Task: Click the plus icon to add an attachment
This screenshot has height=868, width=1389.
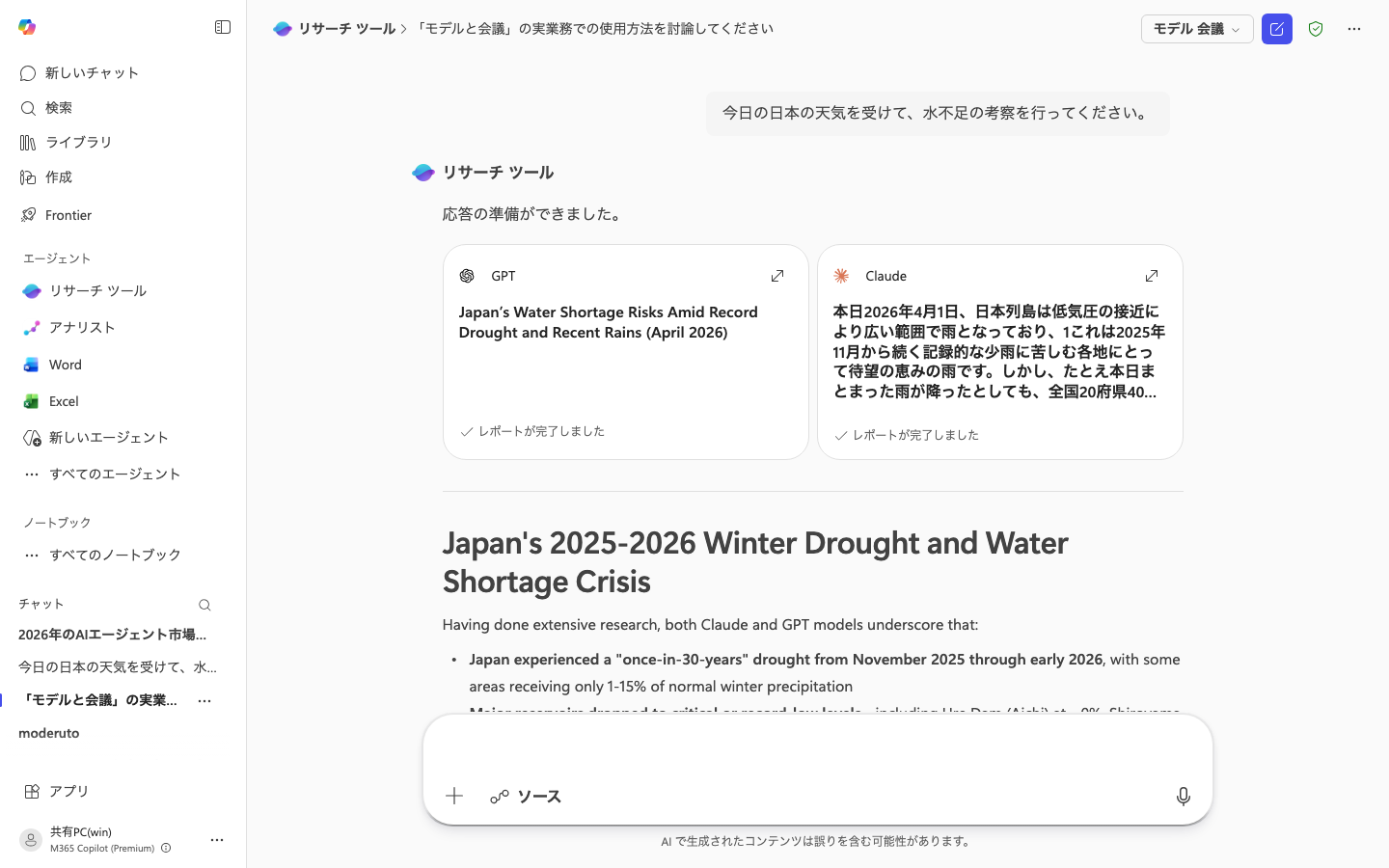Action: [453, 796]
